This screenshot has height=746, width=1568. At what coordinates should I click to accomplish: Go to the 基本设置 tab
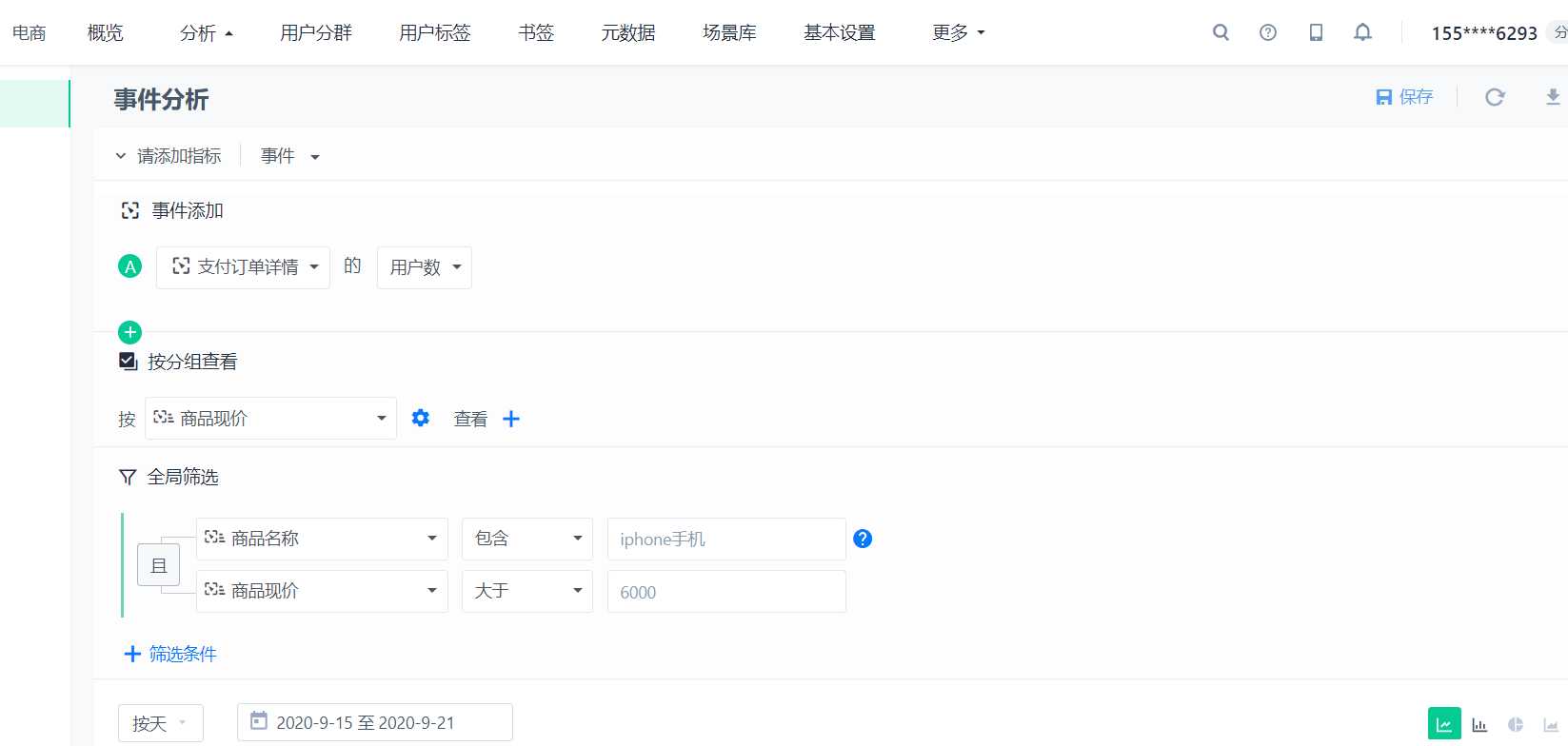point(840,32)
